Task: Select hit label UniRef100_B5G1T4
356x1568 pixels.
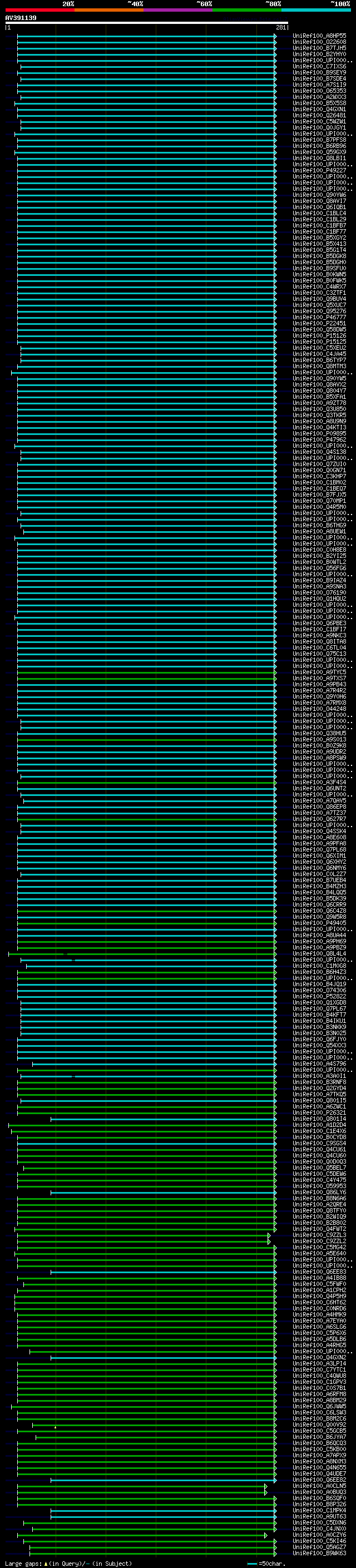Action: 319,250
